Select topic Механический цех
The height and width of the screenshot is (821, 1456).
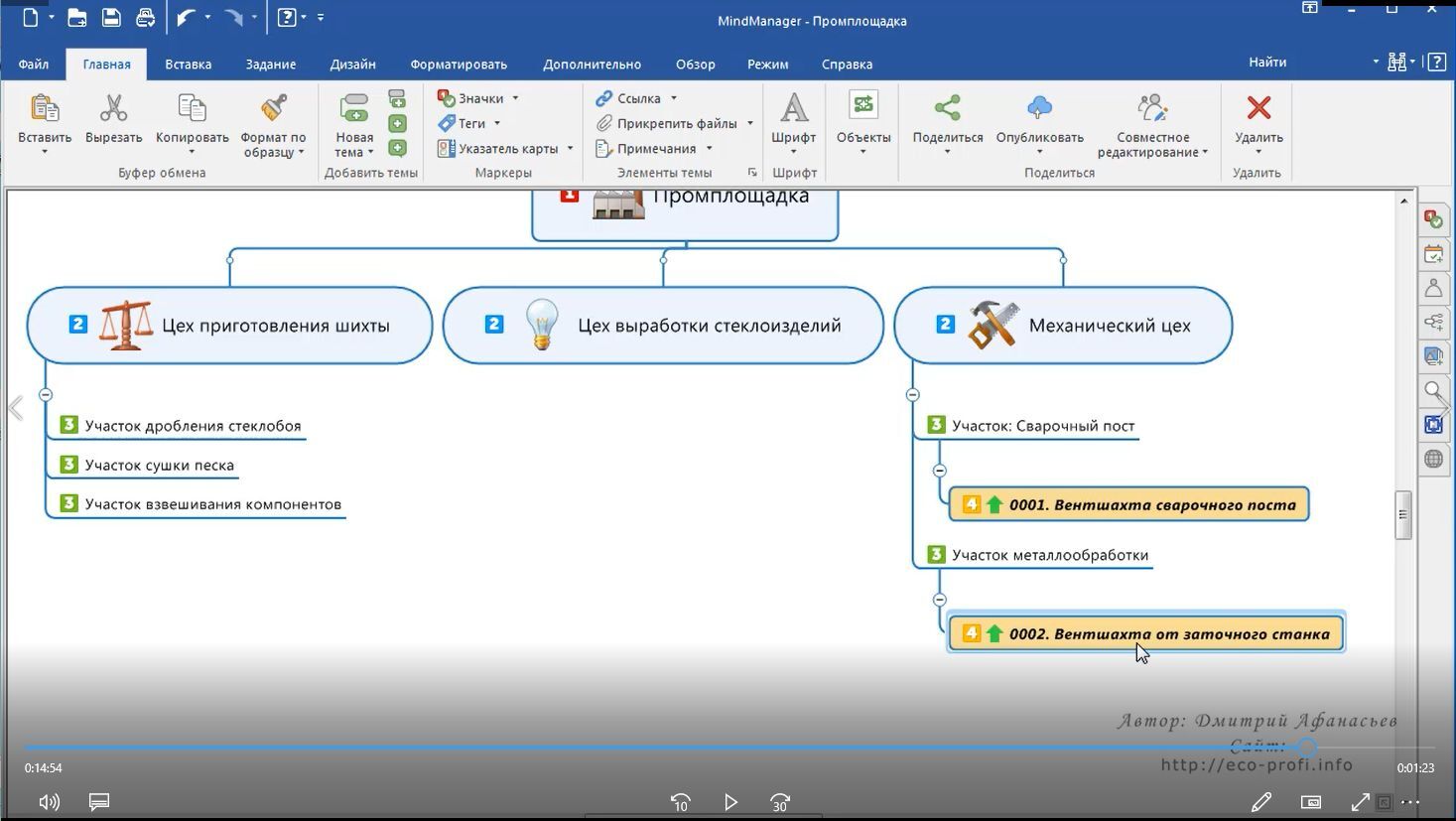tap(1063, 326)
